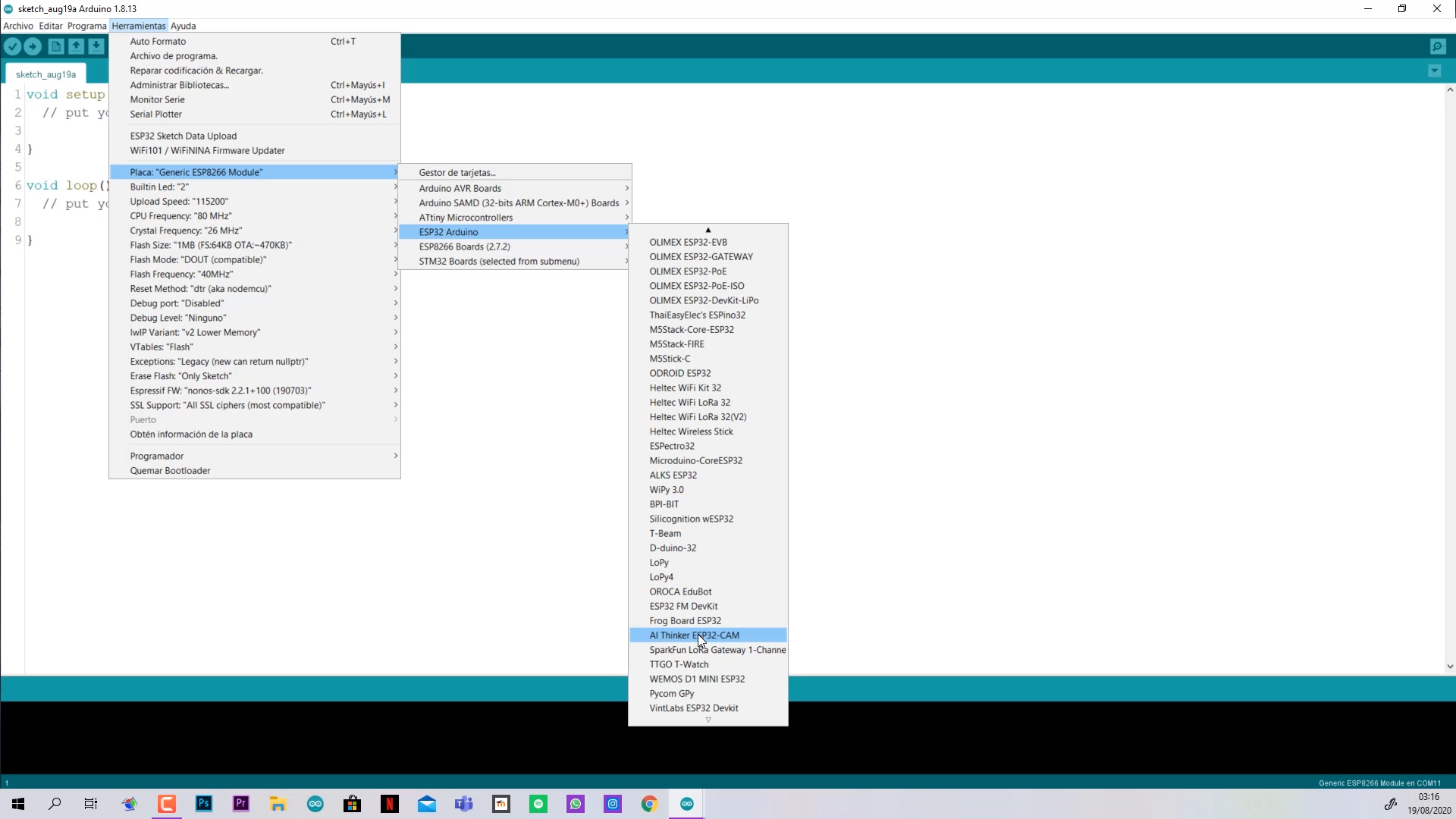Open Photoshop from the taskbar
This screenshot has width=1456, height=819.
coord(204,805)
